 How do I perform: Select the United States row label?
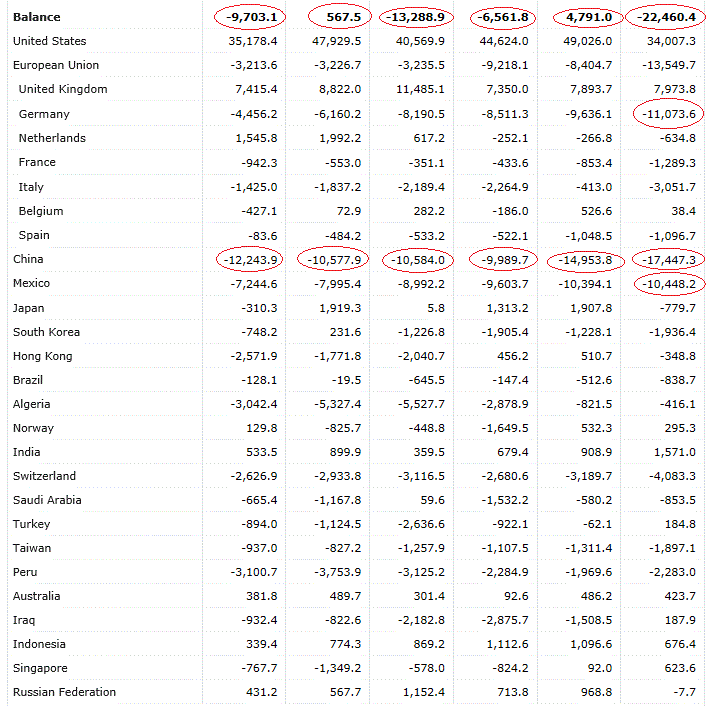[x=50, y=41]
